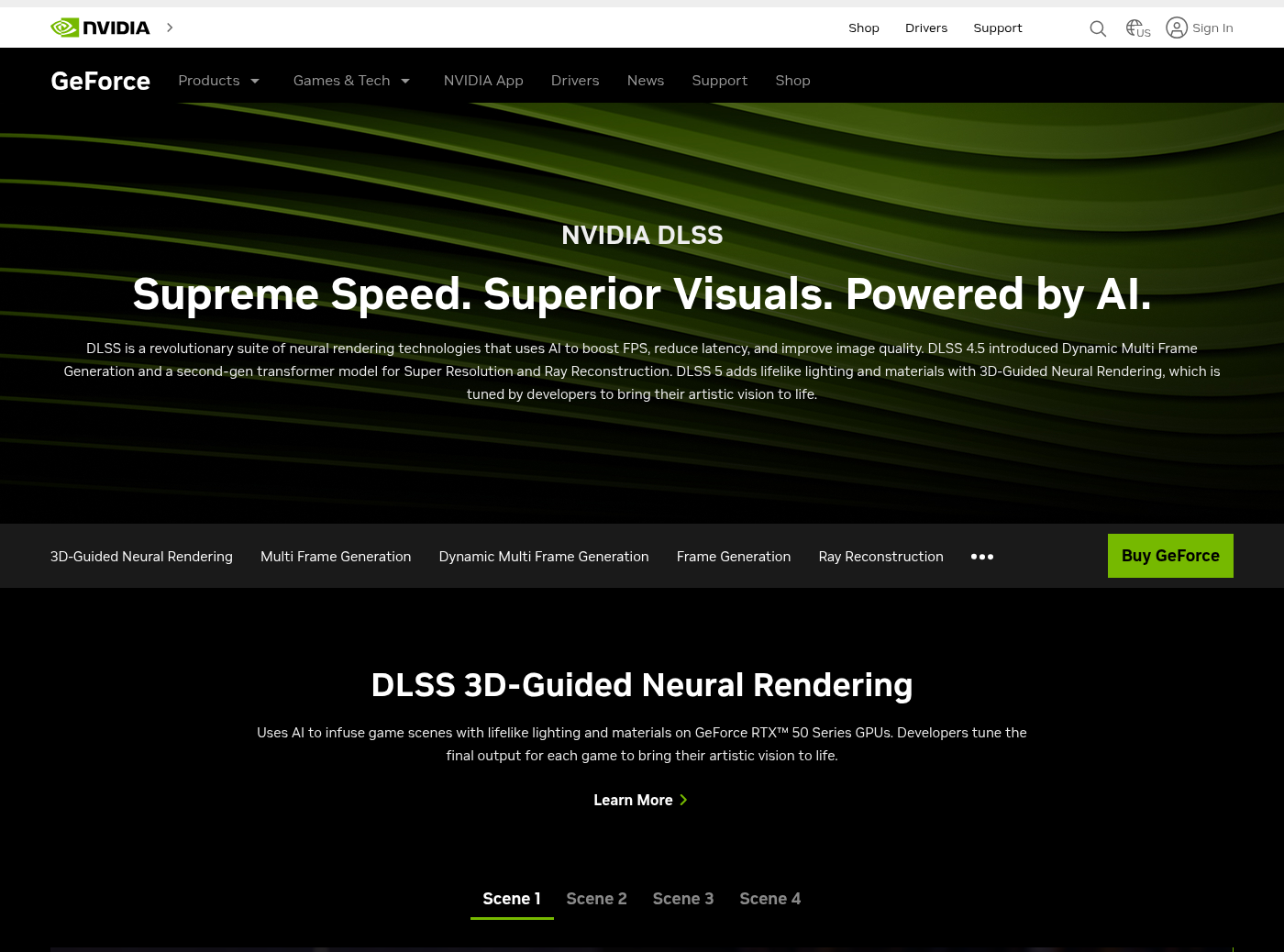
Task: Expand the Games & Tech dropdown menu
Action: tap(352, 81)
